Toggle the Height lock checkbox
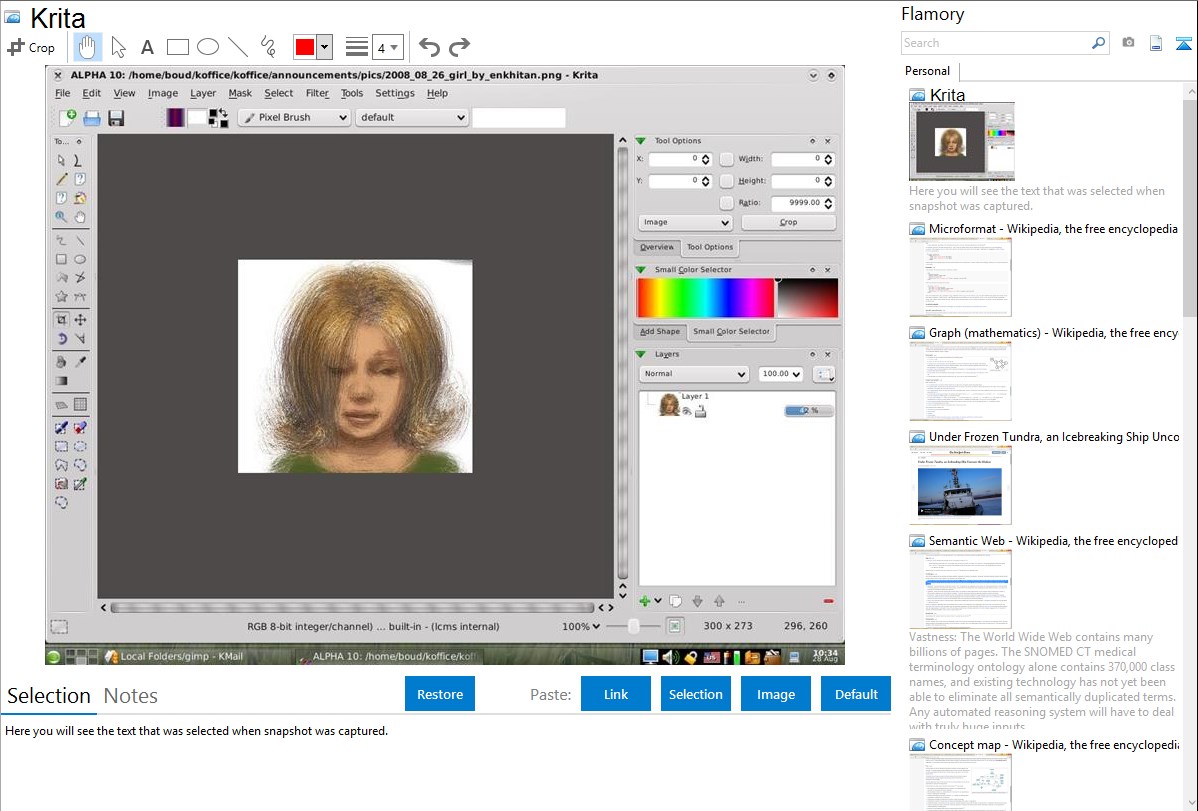The width and height of the screenshot is (1198, 811). click(x=726, y=181)
